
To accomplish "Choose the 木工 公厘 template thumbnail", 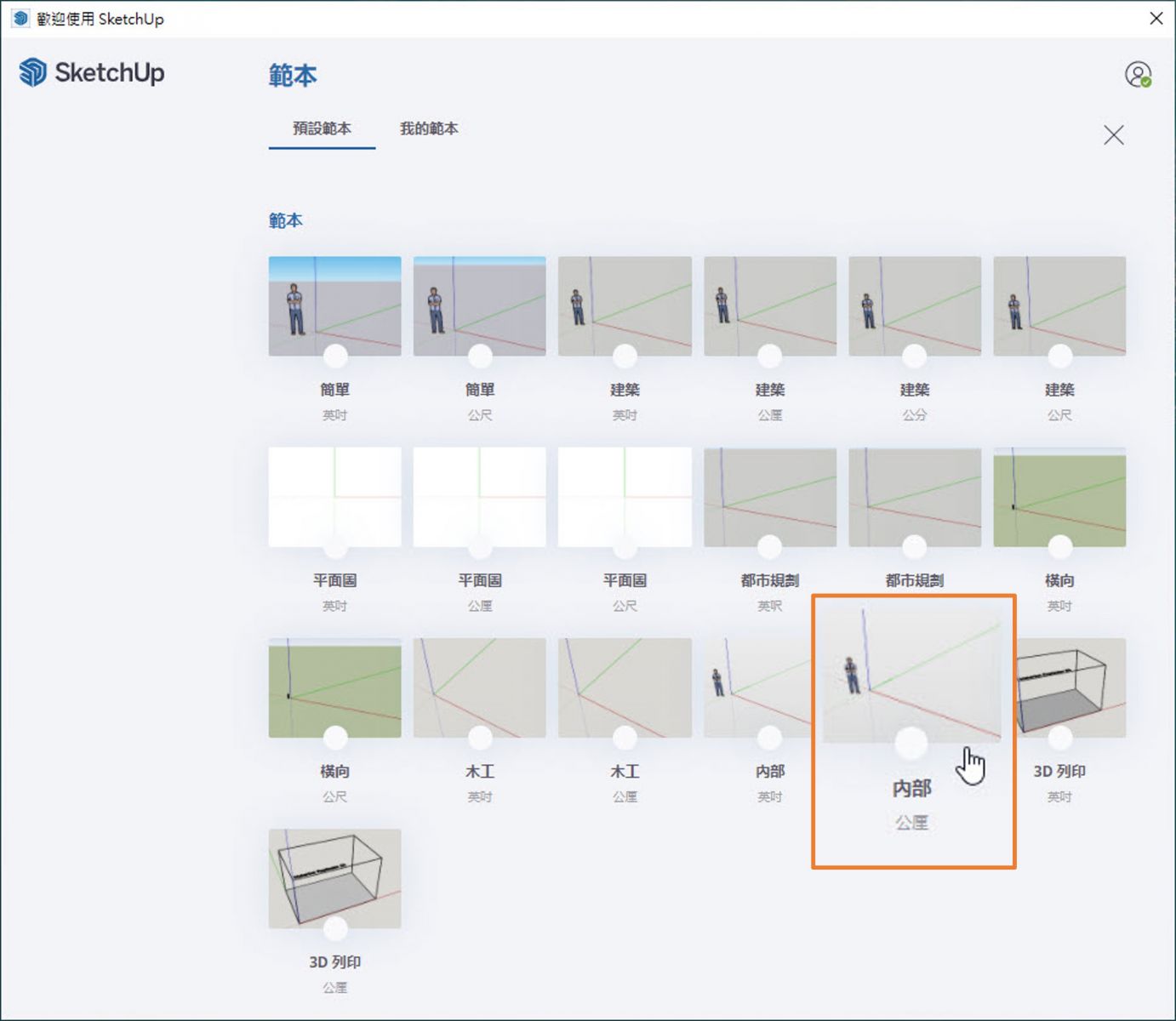I will (x=625, y=687).
